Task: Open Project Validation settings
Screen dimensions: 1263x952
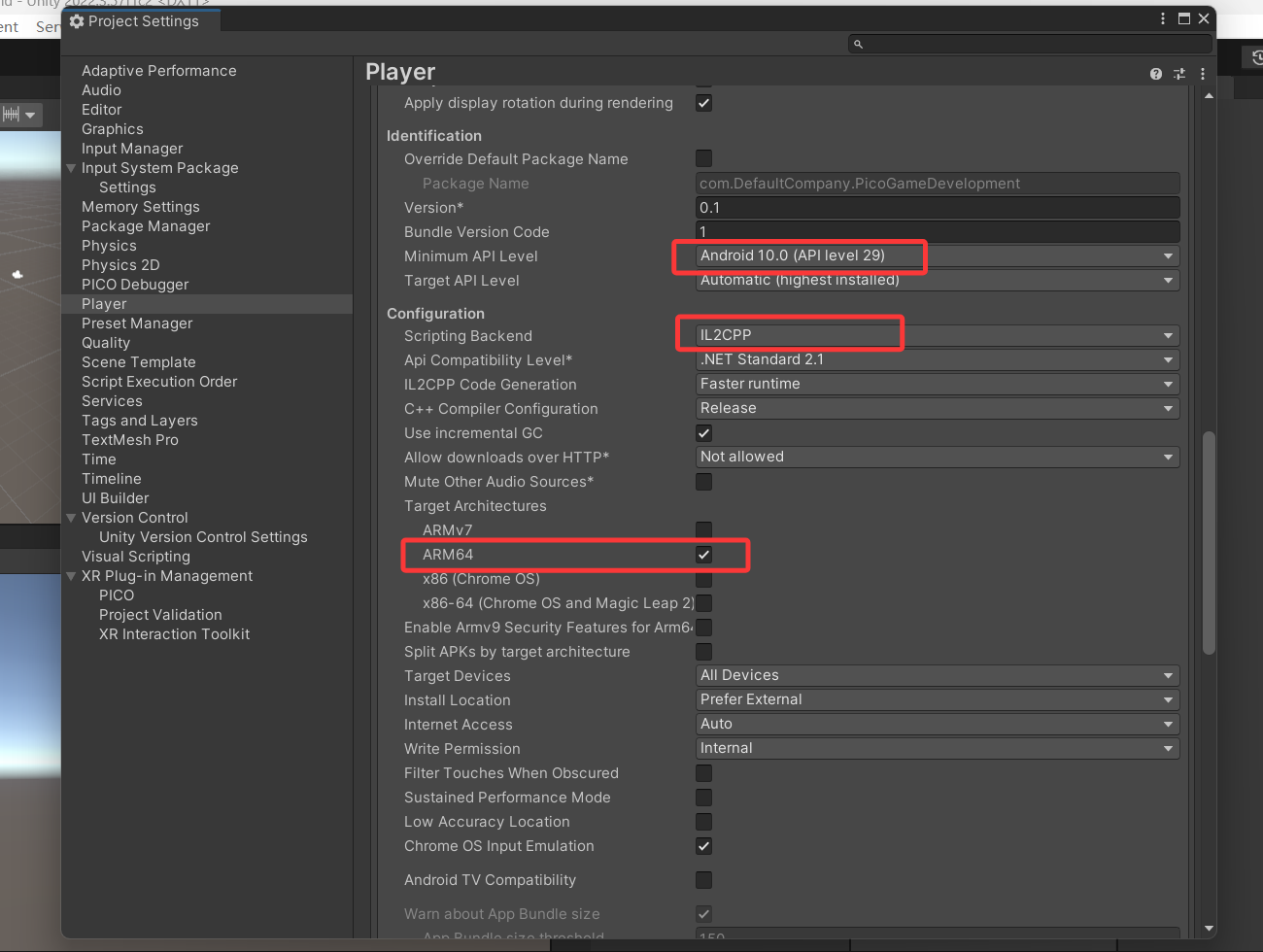Action: point(160,615)
